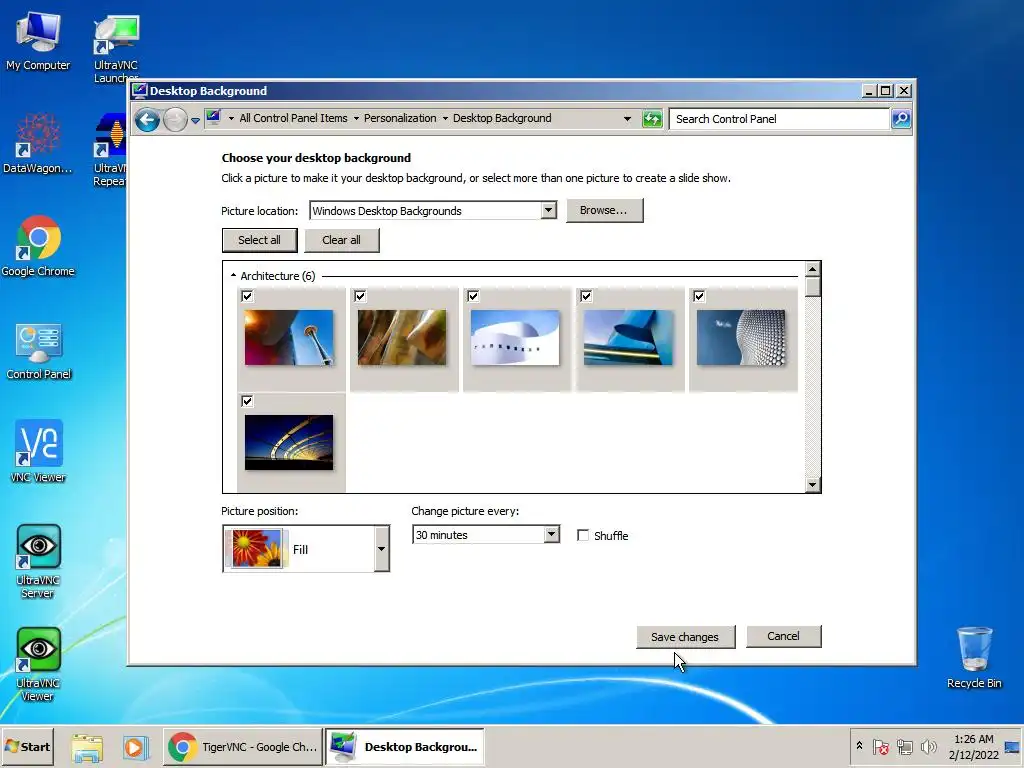Open UltraVNC Launcher desktop shortcut

[x=116, y=46]
